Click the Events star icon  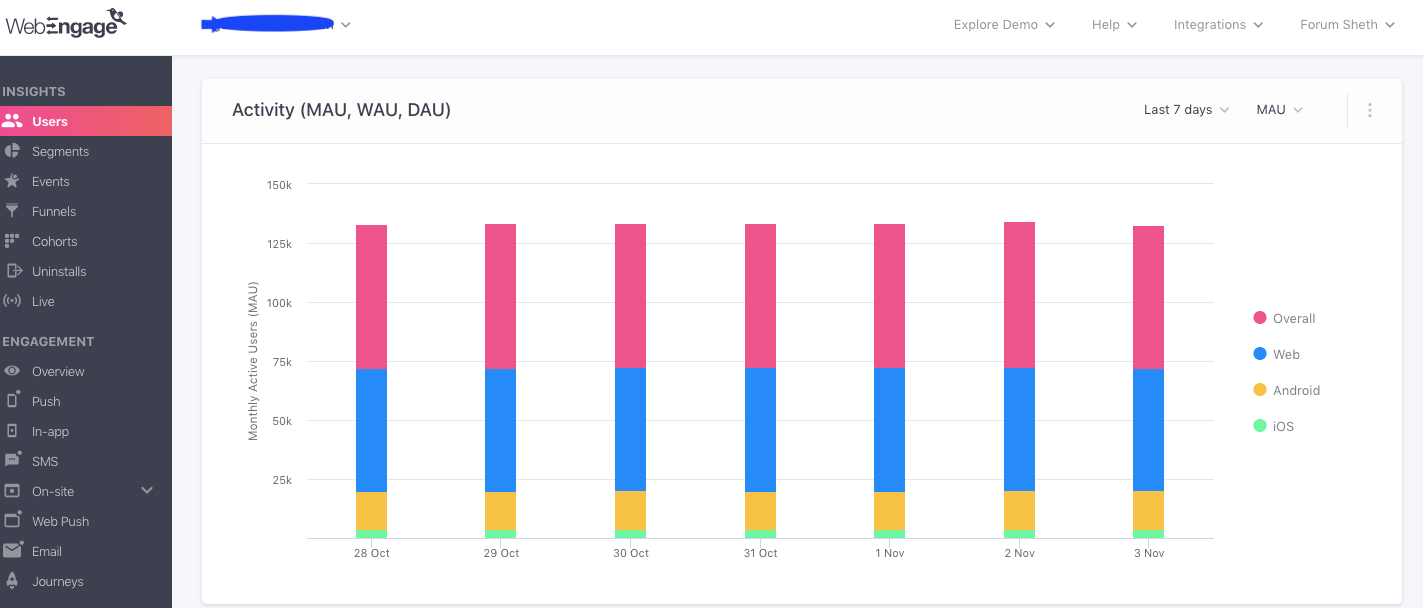click(14, 181)
